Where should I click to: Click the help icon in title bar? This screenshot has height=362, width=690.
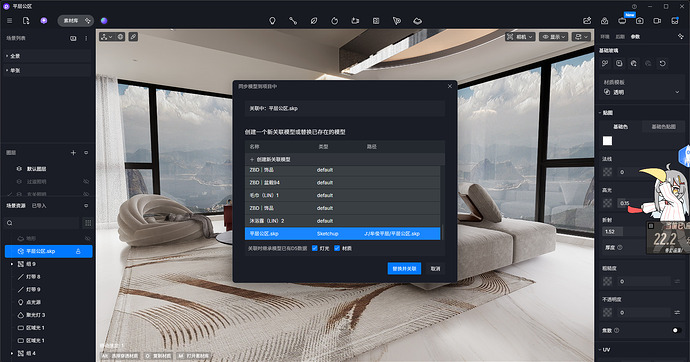(634, 6)
